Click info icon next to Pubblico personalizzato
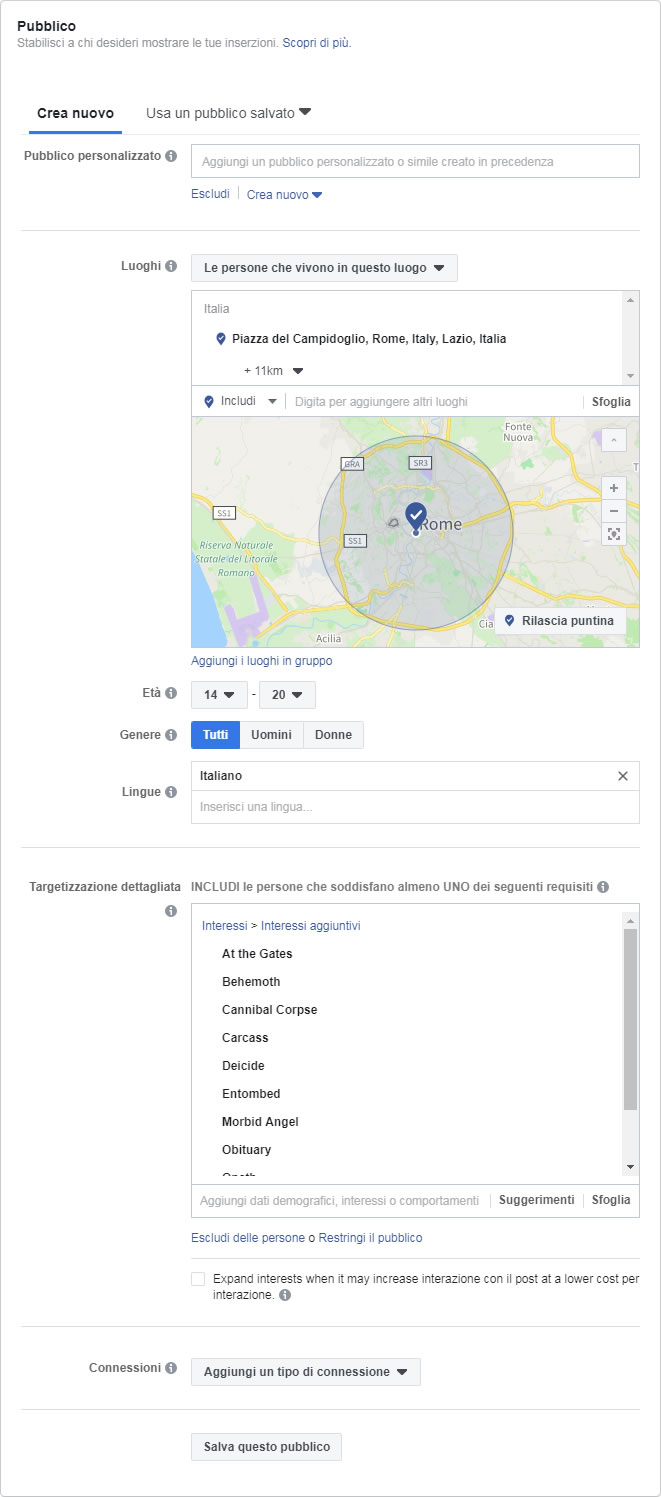The width and height of the screenshot is (661, 1497). (x=171, y=156)
